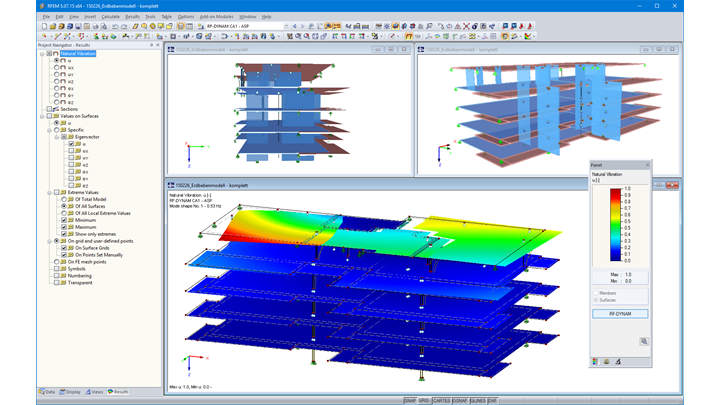
Task: Close the Project Navigator panel
Action: click(x=158, y=45)
